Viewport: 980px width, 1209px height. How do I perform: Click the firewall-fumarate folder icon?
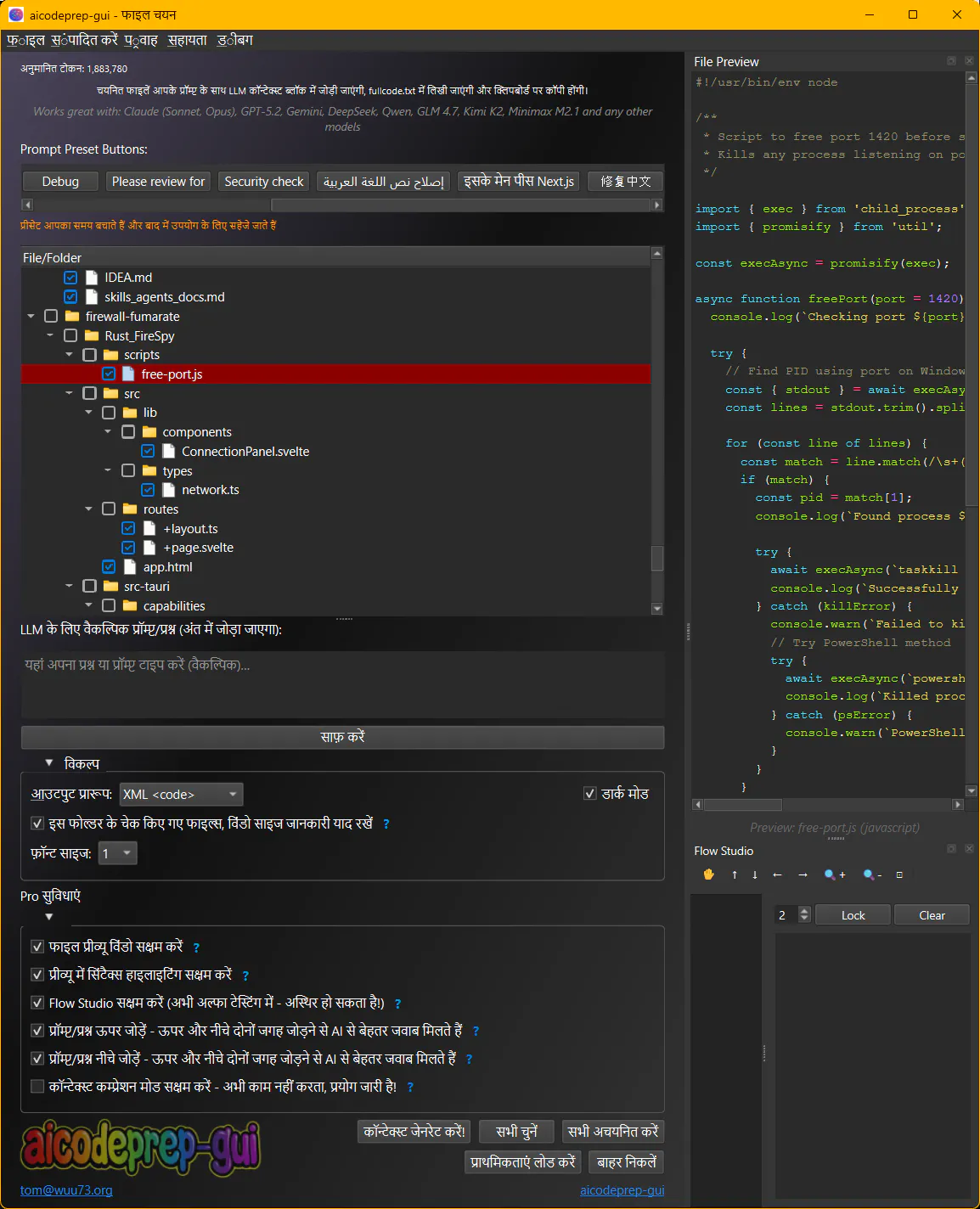(x=72, y=316)
